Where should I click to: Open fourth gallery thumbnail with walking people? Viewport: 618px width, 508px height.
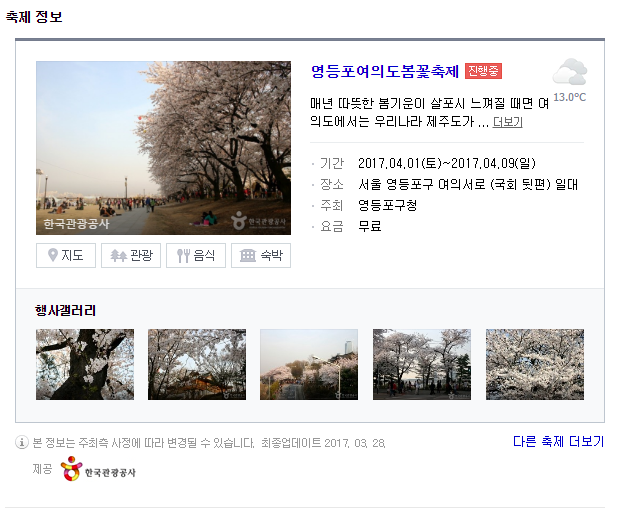(422, 365)
